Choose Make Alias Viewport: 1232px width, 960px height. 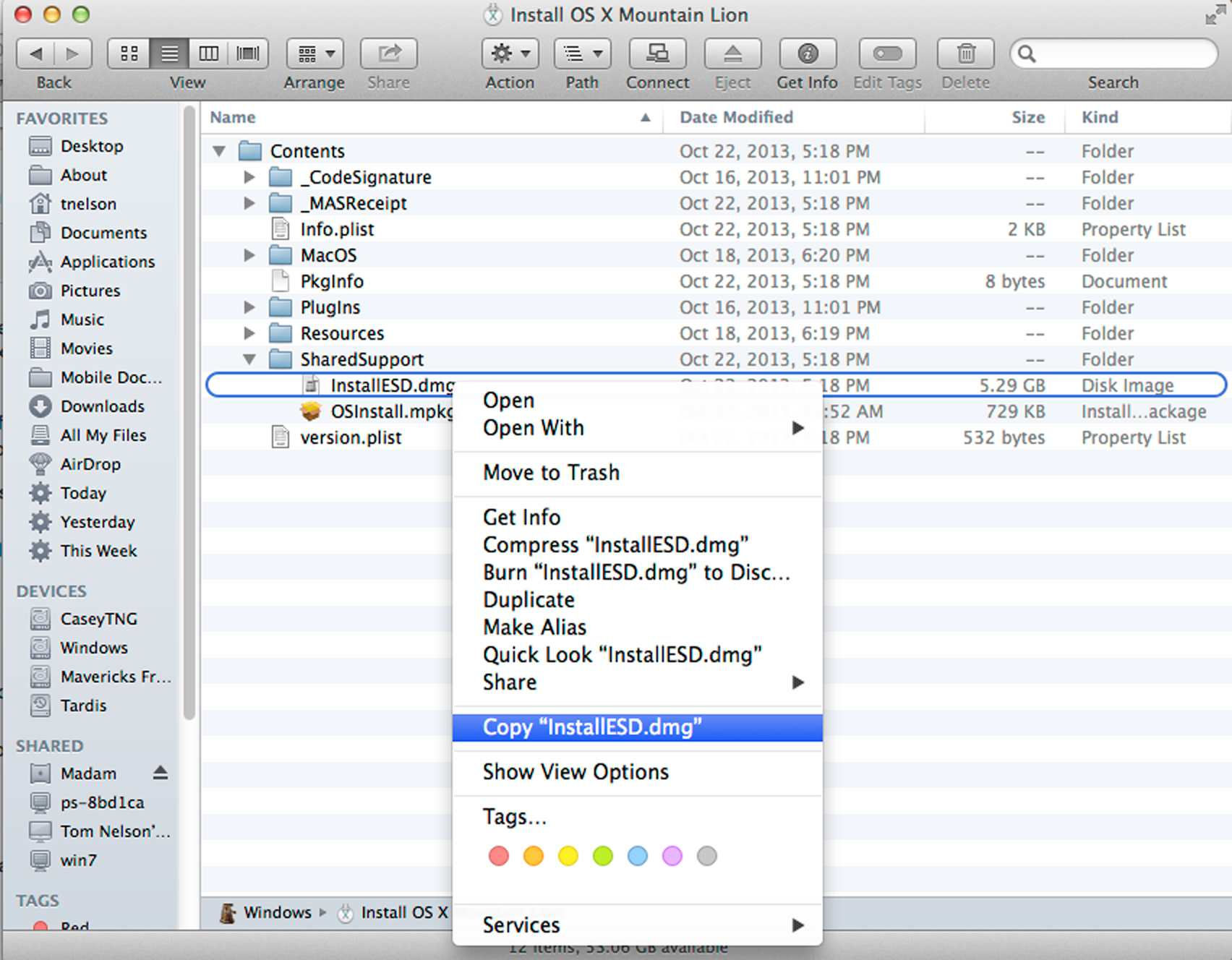coord(638,627)
